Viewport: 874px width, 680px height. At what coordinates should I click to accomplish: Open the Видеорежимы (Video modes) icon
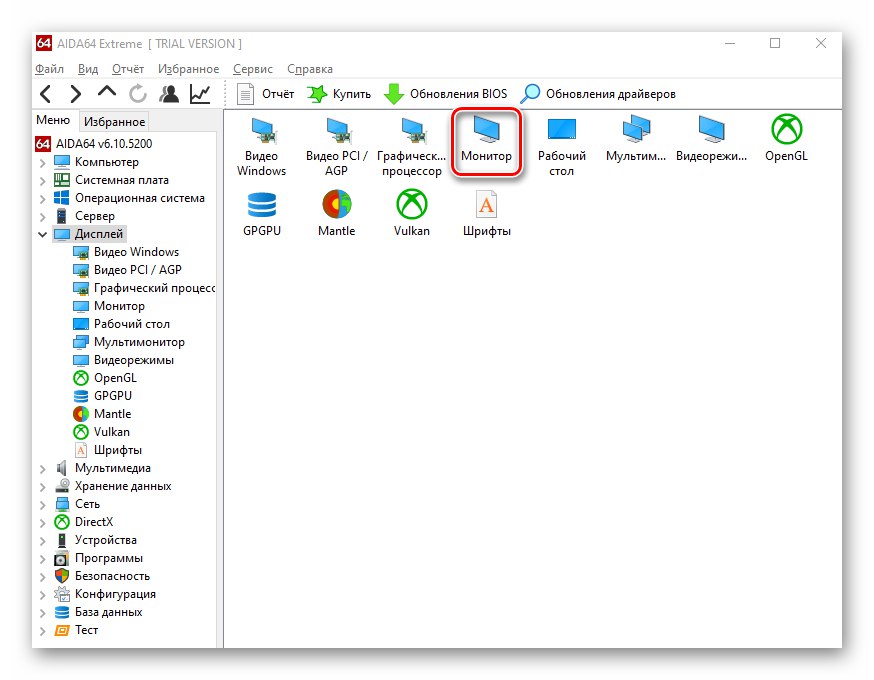[x=711, y=141]
